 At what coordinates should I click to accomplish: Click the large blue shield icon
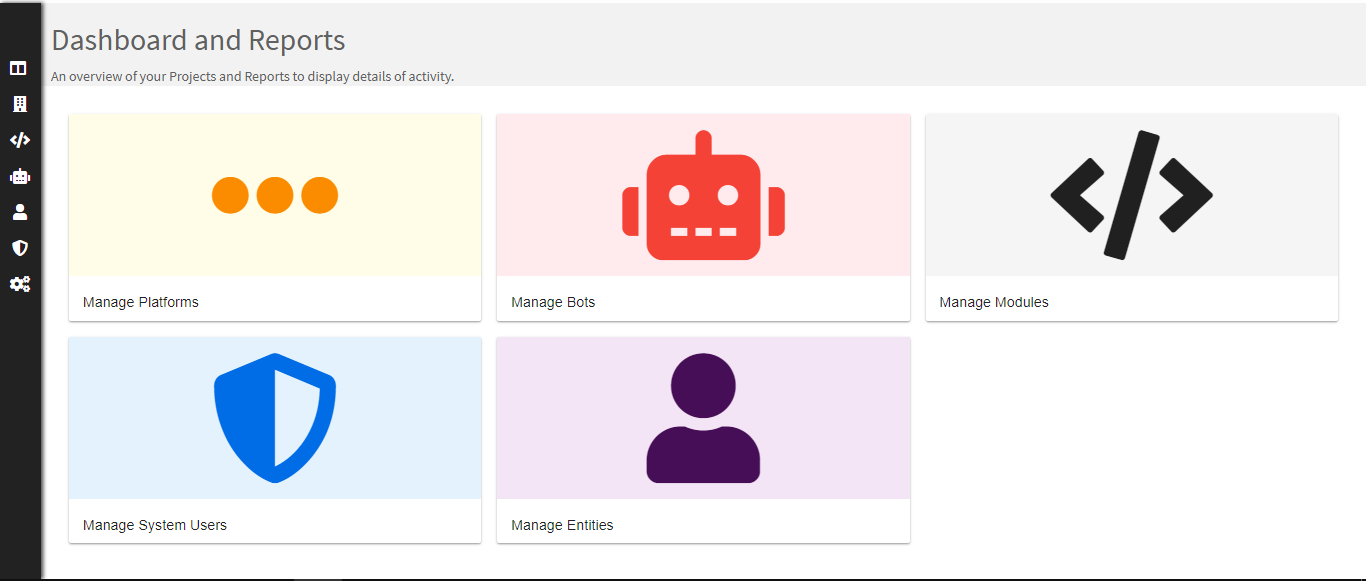pos(275,418)
